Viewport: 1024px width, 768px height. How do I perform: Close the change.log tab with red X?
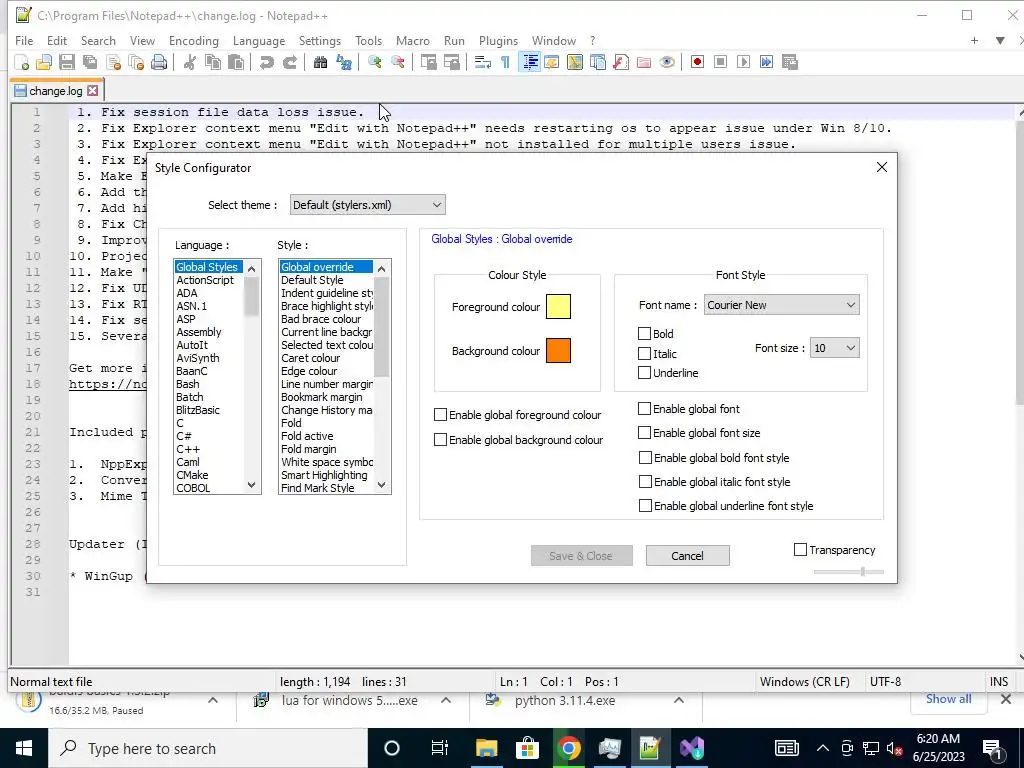(x=93, y=91)
